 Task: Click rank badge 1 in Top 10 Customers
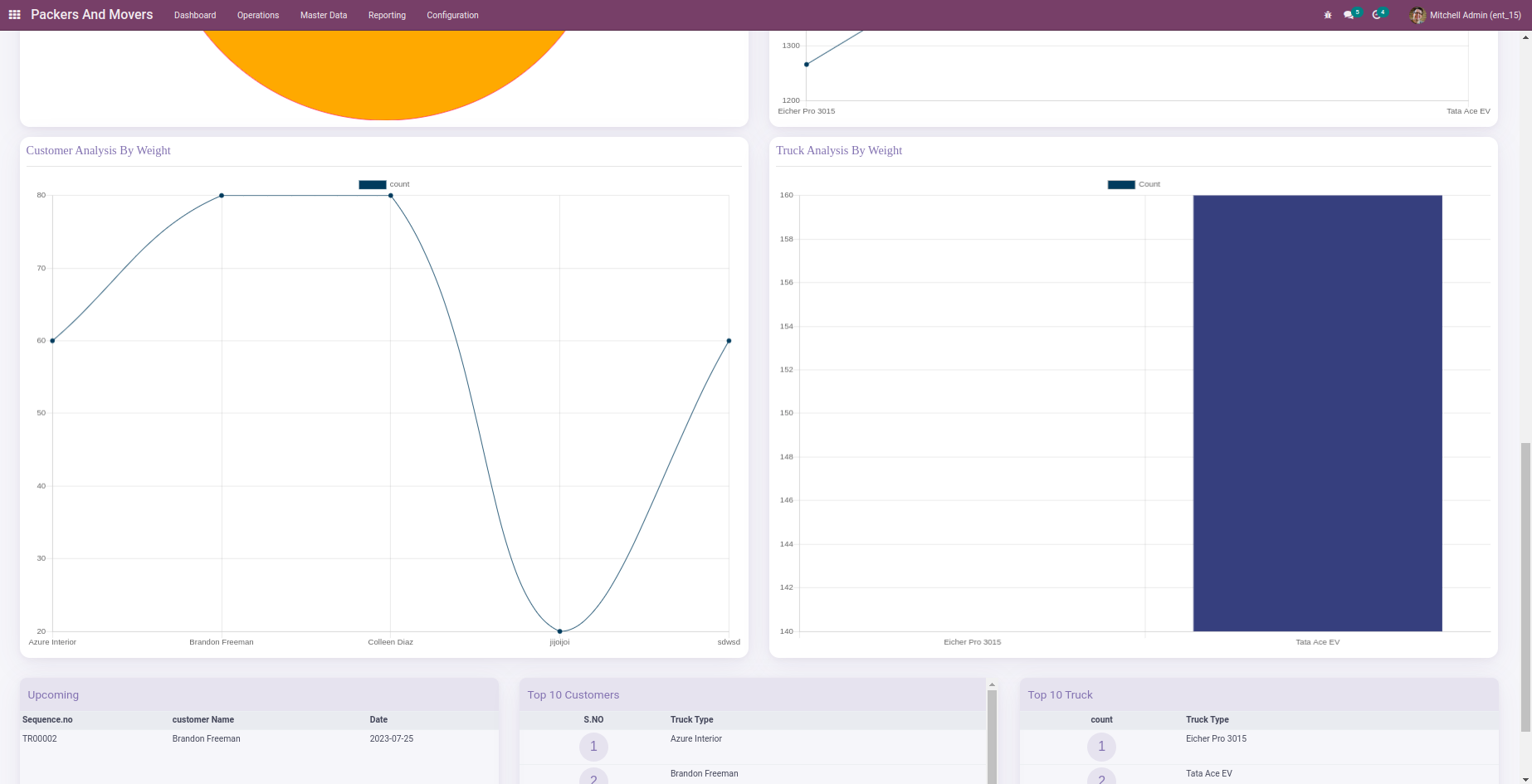click(593, 747)
